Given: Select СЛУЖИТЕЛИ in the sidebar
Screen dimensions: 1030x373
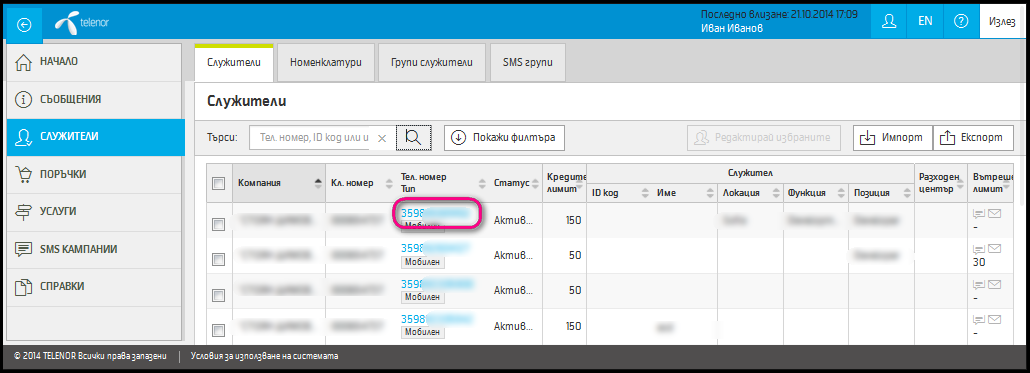Looking at the screenshot, I should [x=96, y=137].
